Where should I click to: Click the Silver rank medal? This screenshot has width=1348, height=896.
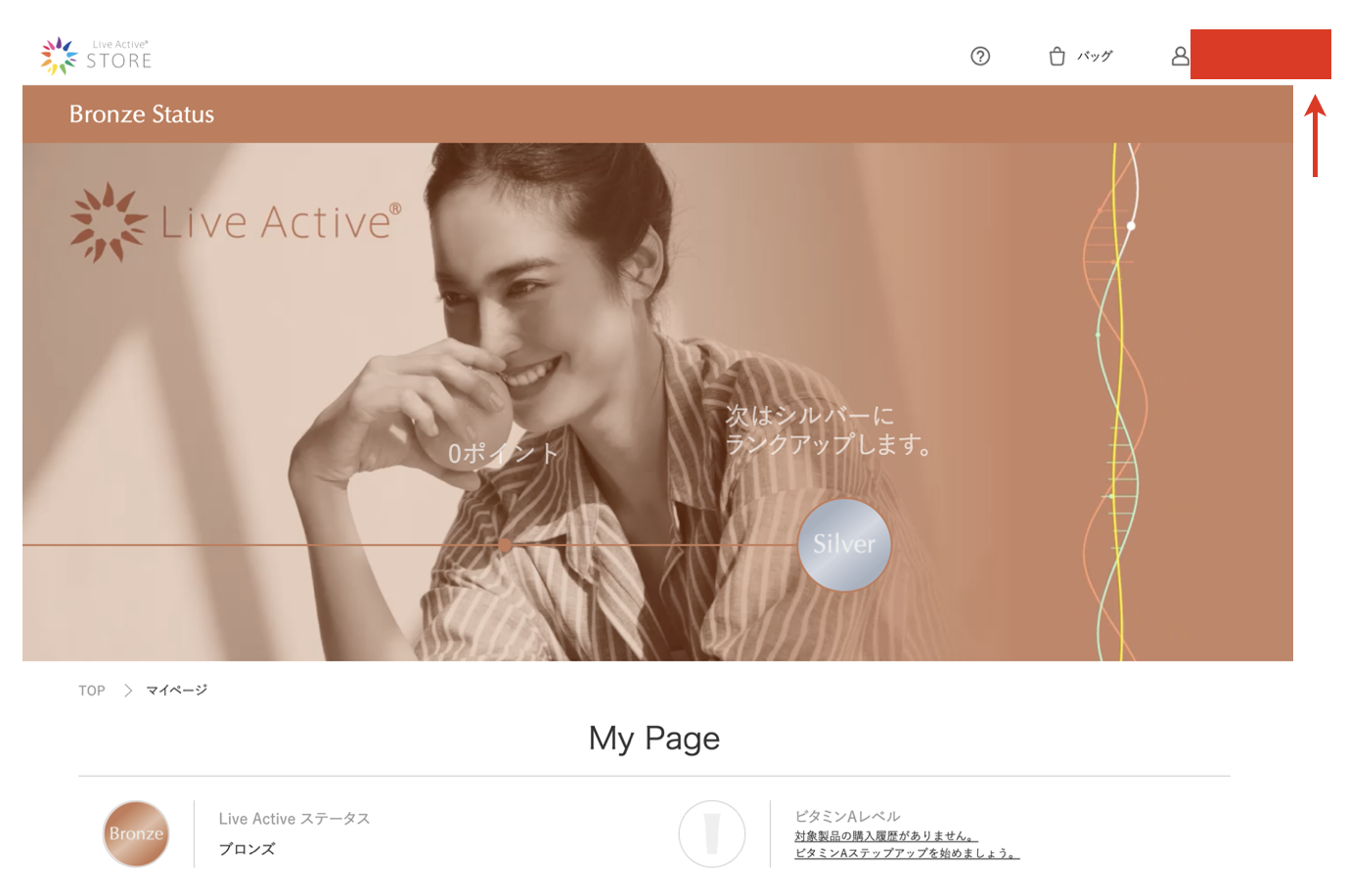point(844,545)
